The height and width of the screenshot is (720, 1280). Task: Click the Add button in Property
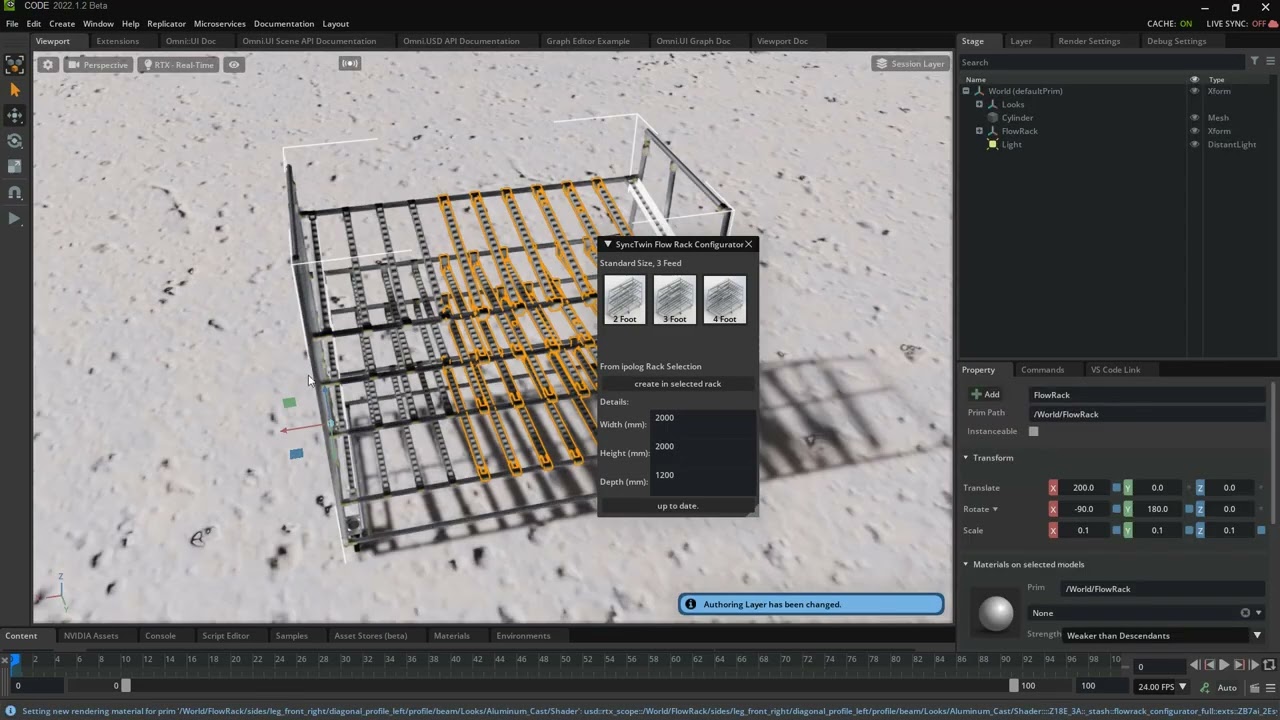pyautogui.click(x=985, y=395)
